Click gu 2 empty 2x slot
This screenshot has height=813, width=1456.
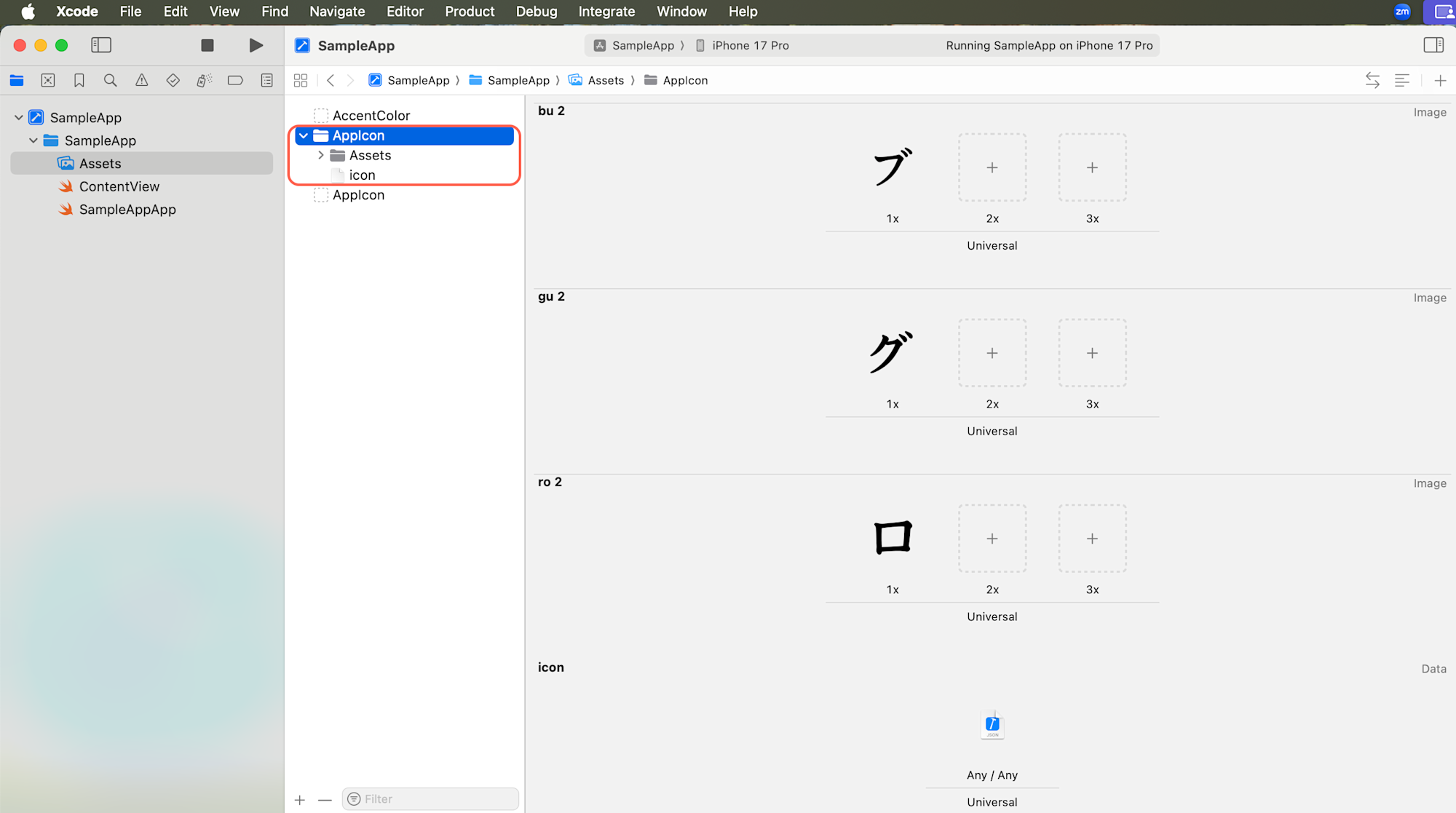[x=992, y=353]
